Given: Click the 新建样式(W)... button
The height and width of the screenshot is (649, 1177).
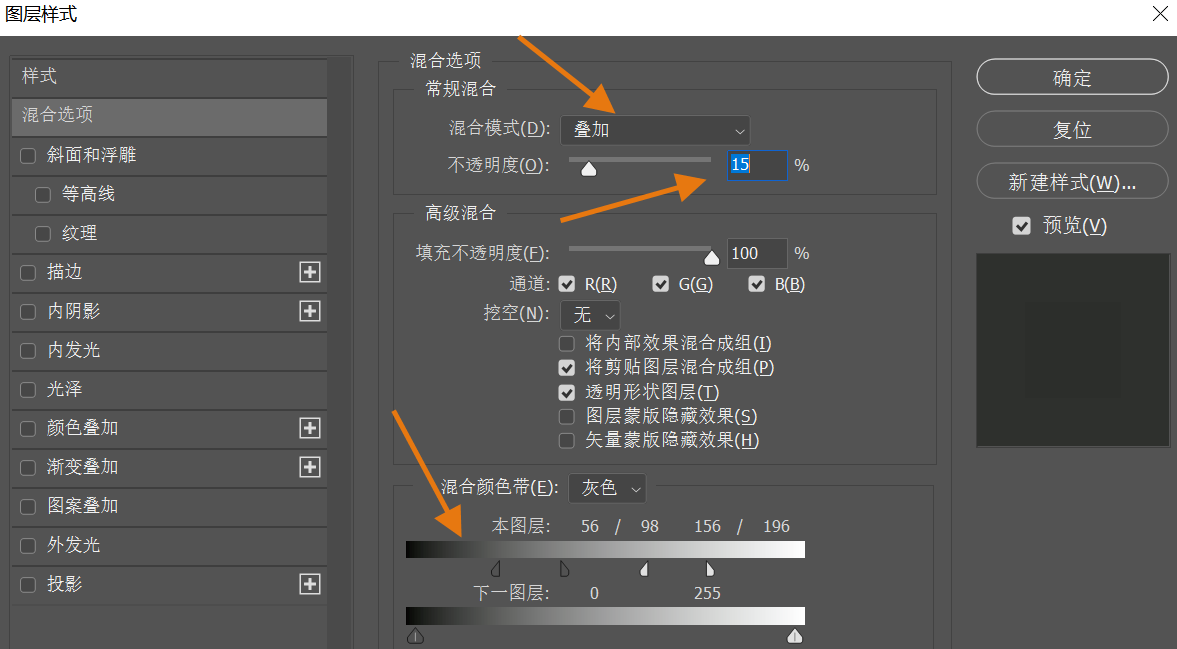Looking at the screenshot, I should click(x=1072, y=182).
